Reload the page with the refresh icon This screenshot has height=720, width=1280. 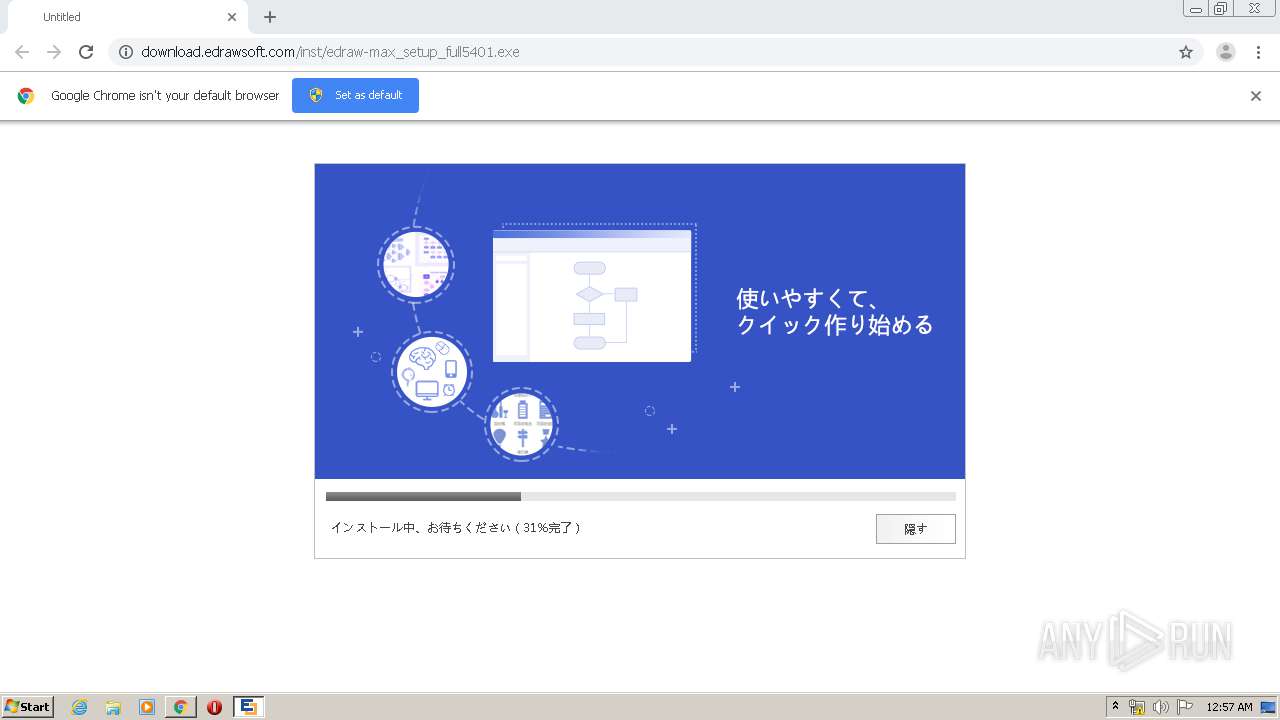tap(86, 52)
